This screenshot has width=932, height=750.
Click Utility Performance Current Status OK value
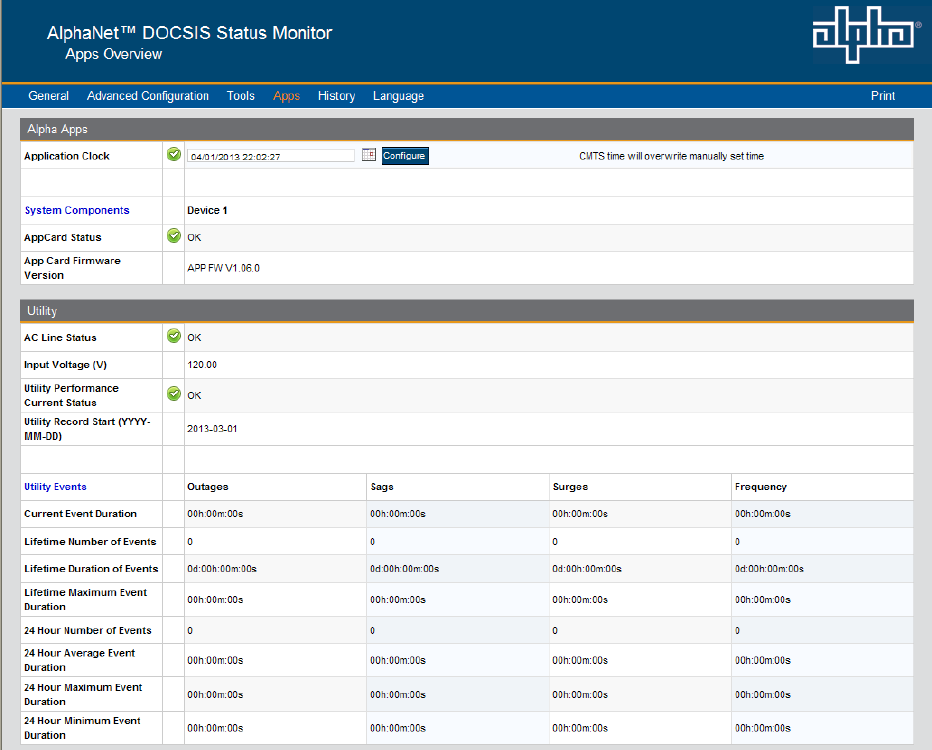click(x=194, y=396)
